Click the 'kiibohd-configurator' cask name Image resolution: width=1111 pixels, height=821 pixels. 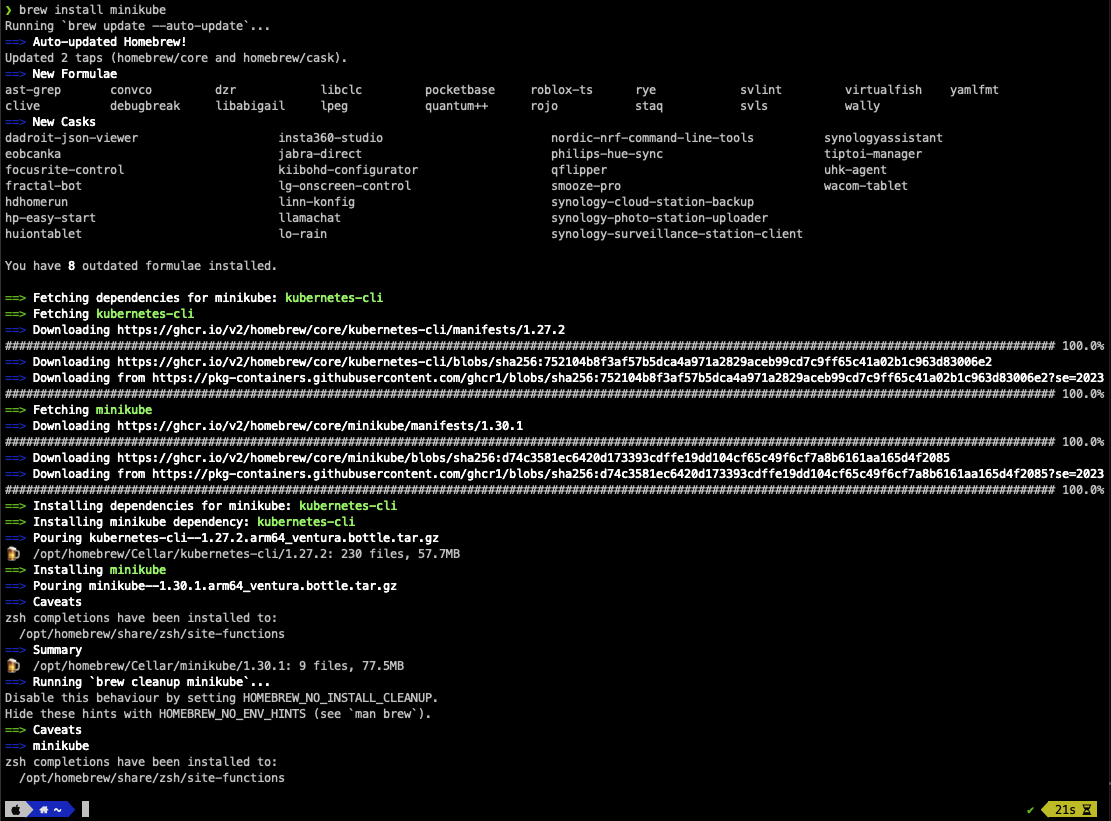348,170
